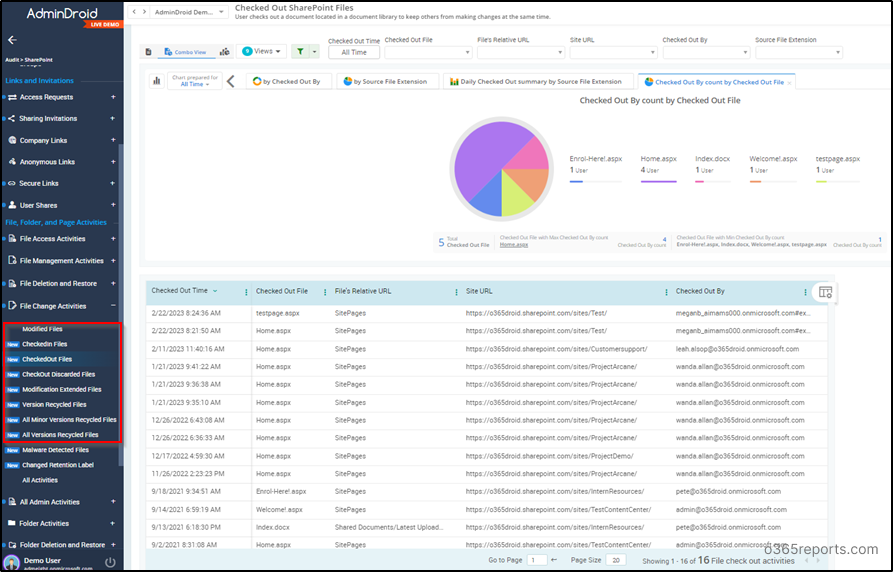Click the power logout icon
Screen dimensions: 893x572
point(110,562)
